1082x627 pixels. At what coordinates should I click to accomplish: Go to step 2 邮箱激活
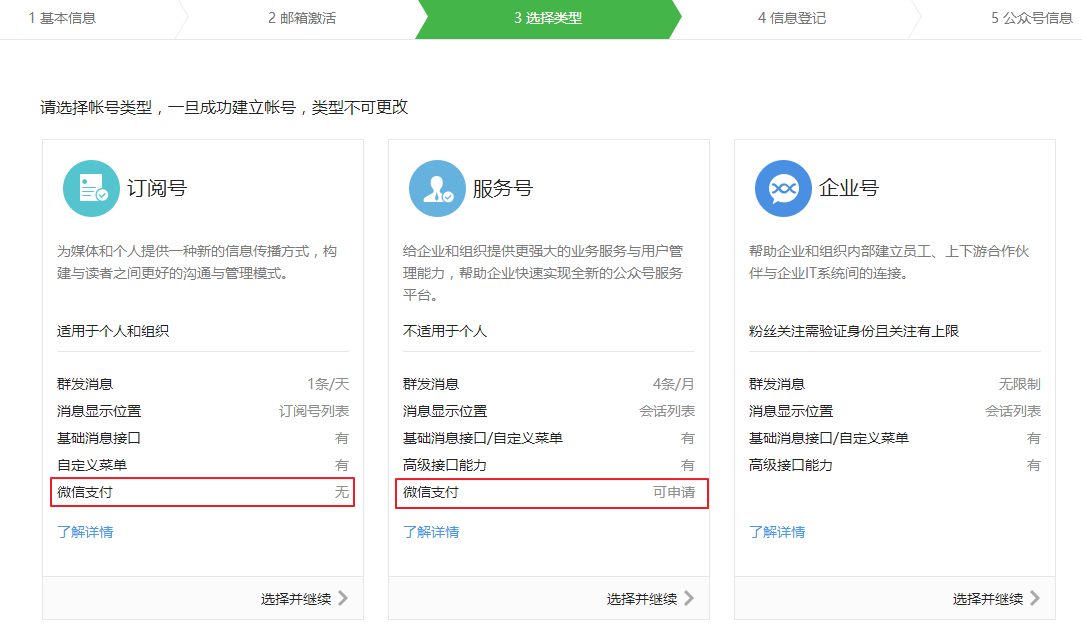click(x=302, y=19)
